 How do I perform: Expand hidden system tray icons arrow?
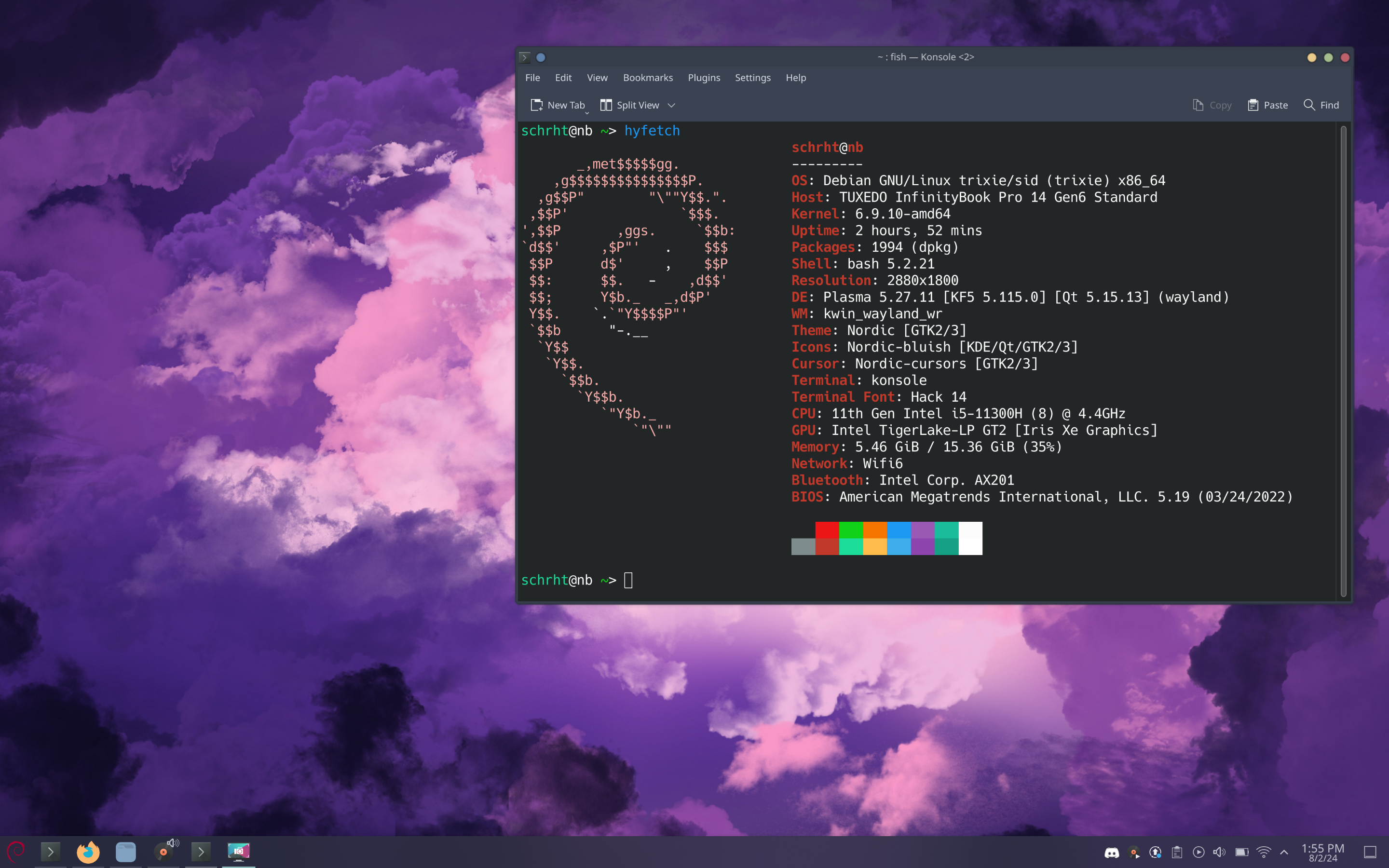[x=1284, y=853]
